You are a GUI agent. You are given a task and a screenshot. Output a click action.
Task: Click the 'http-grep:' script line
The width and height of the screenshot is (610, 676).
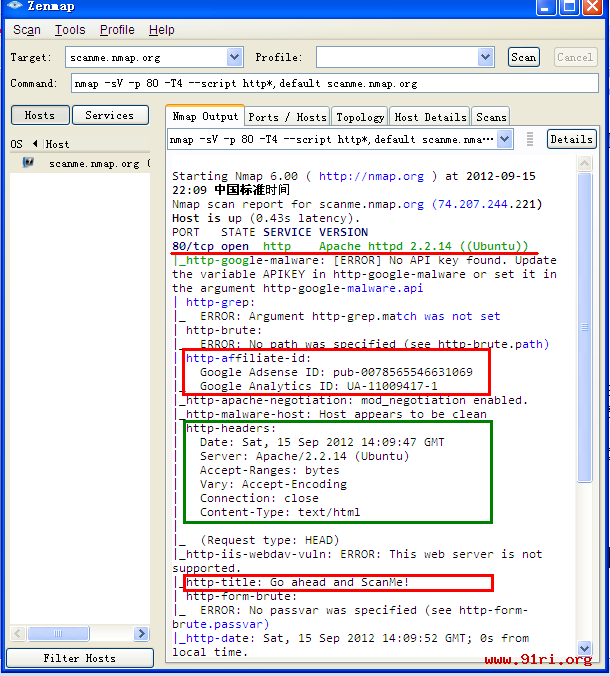220,302
